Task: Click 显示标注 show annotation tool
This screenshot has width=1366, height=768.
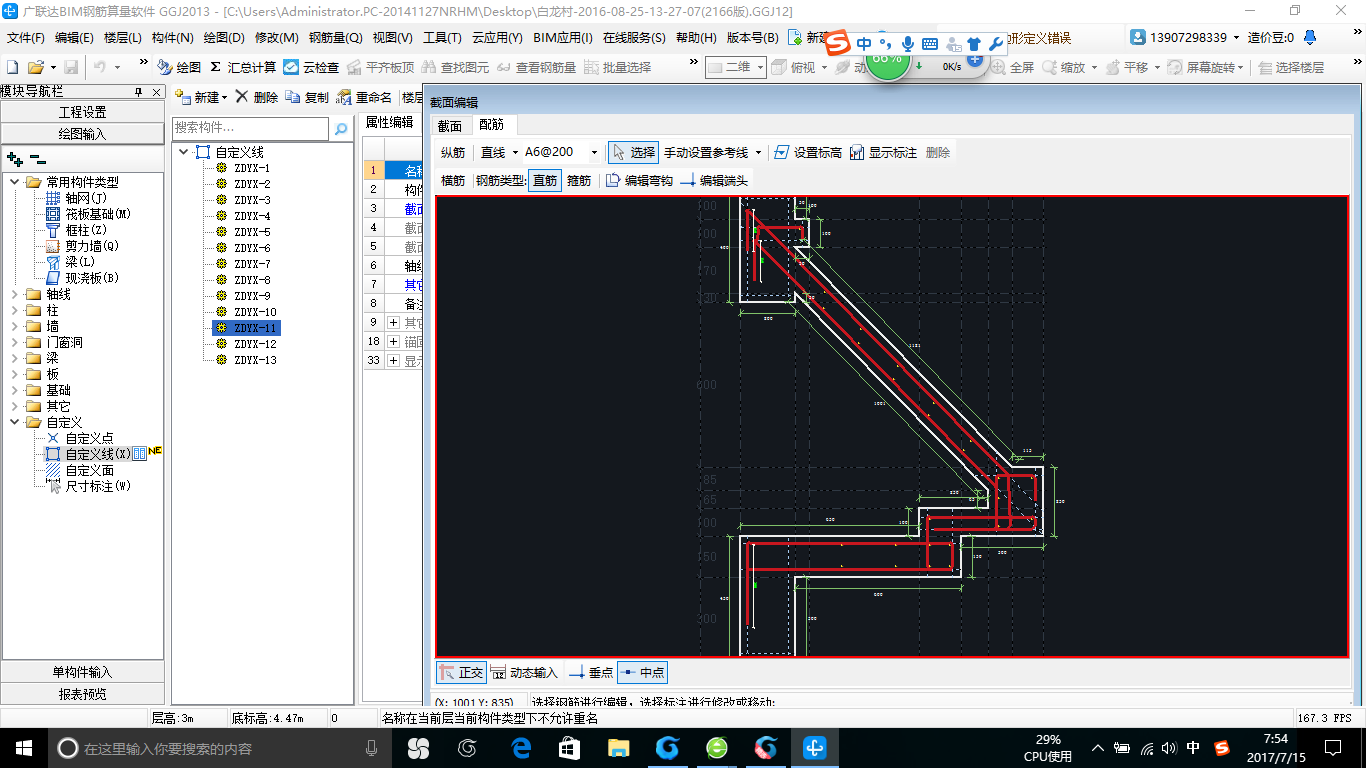Action: pyautogui.click(x=883, y=152)
